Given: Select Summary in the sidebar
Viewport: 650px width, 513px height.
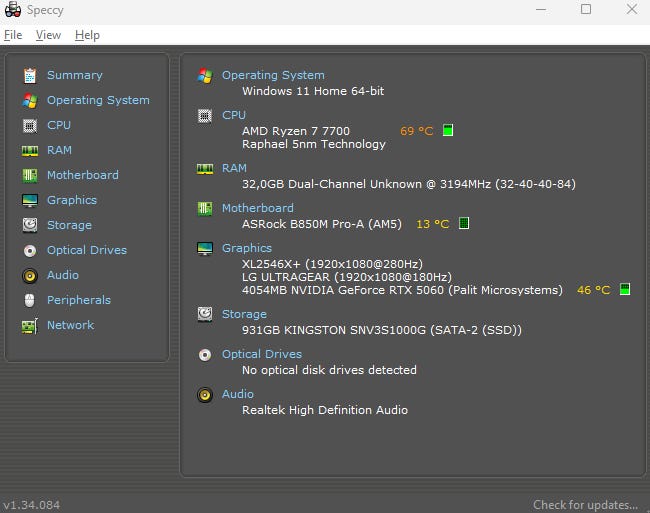Looking at the screenshot, I should 75,75.
